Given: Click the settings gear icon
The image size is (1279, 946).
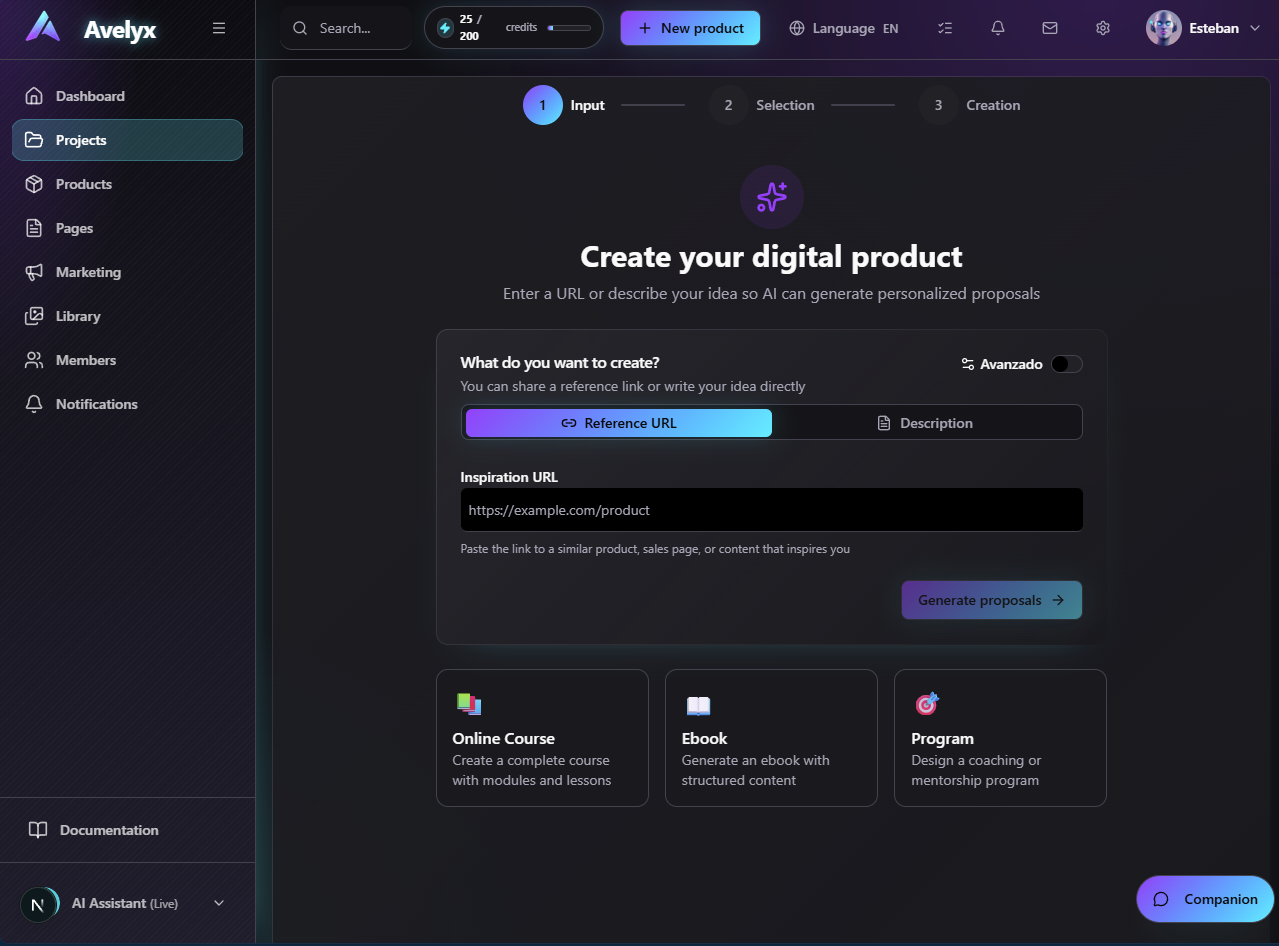Looking at the screenshot, I should pyautogui.click(x=1102, y=28).
